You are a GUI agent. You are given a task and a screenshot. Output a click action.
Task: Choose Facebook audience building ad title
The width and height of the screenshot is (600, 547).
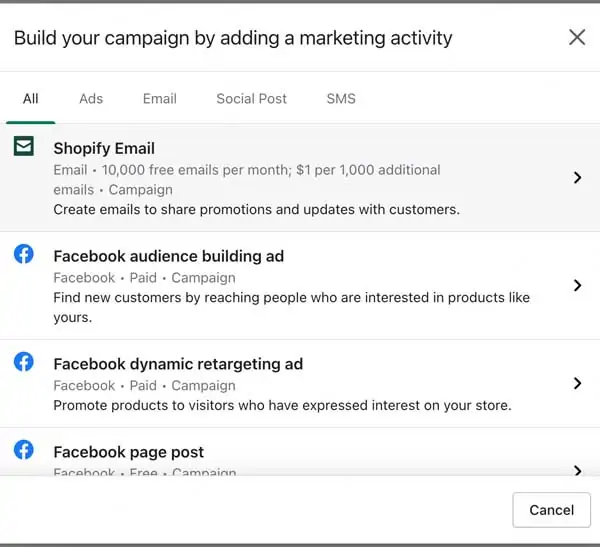click(x=169, y=256)
